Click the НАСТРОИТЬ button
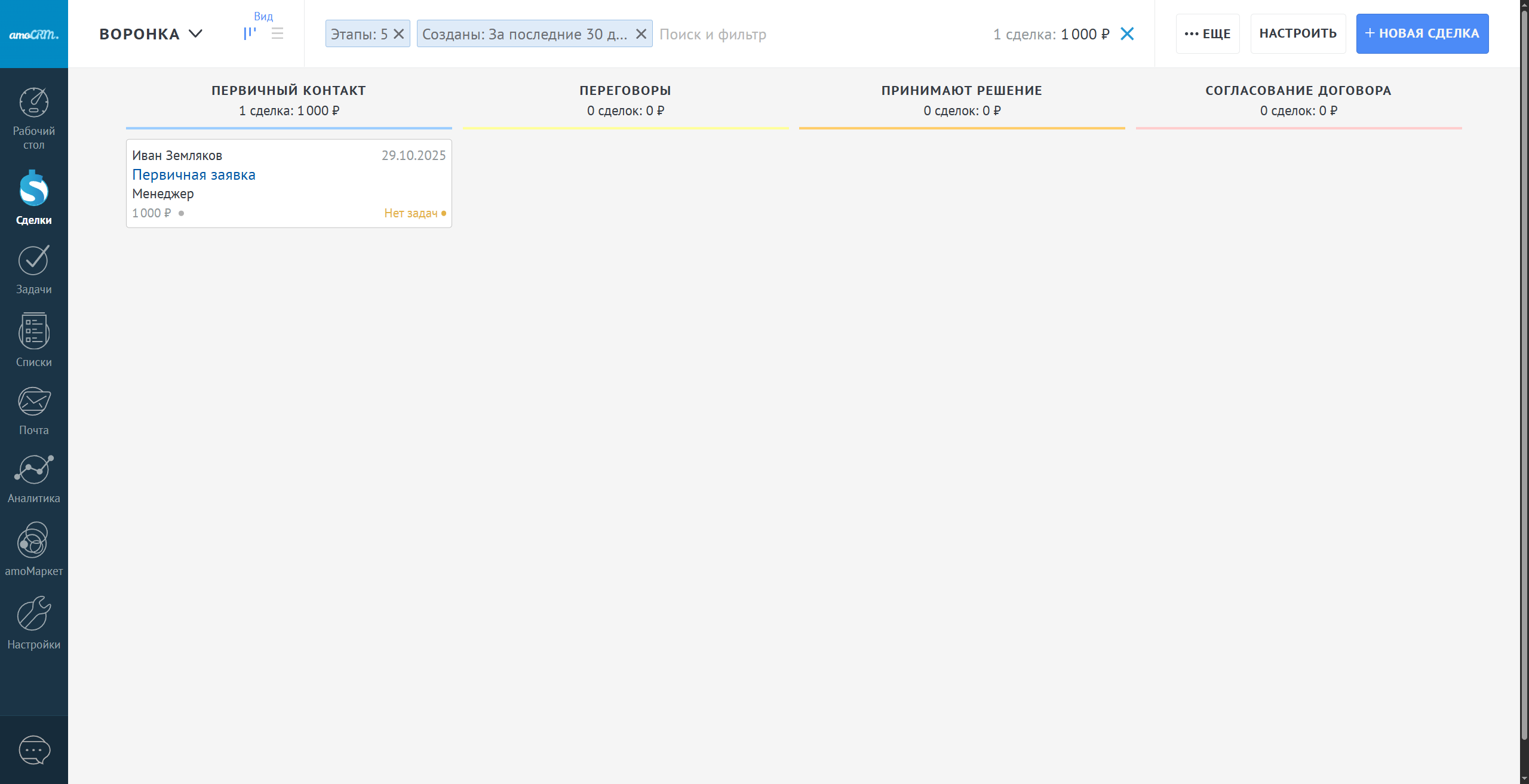The image size is (1529, 784). click(x=1298, y=33)
